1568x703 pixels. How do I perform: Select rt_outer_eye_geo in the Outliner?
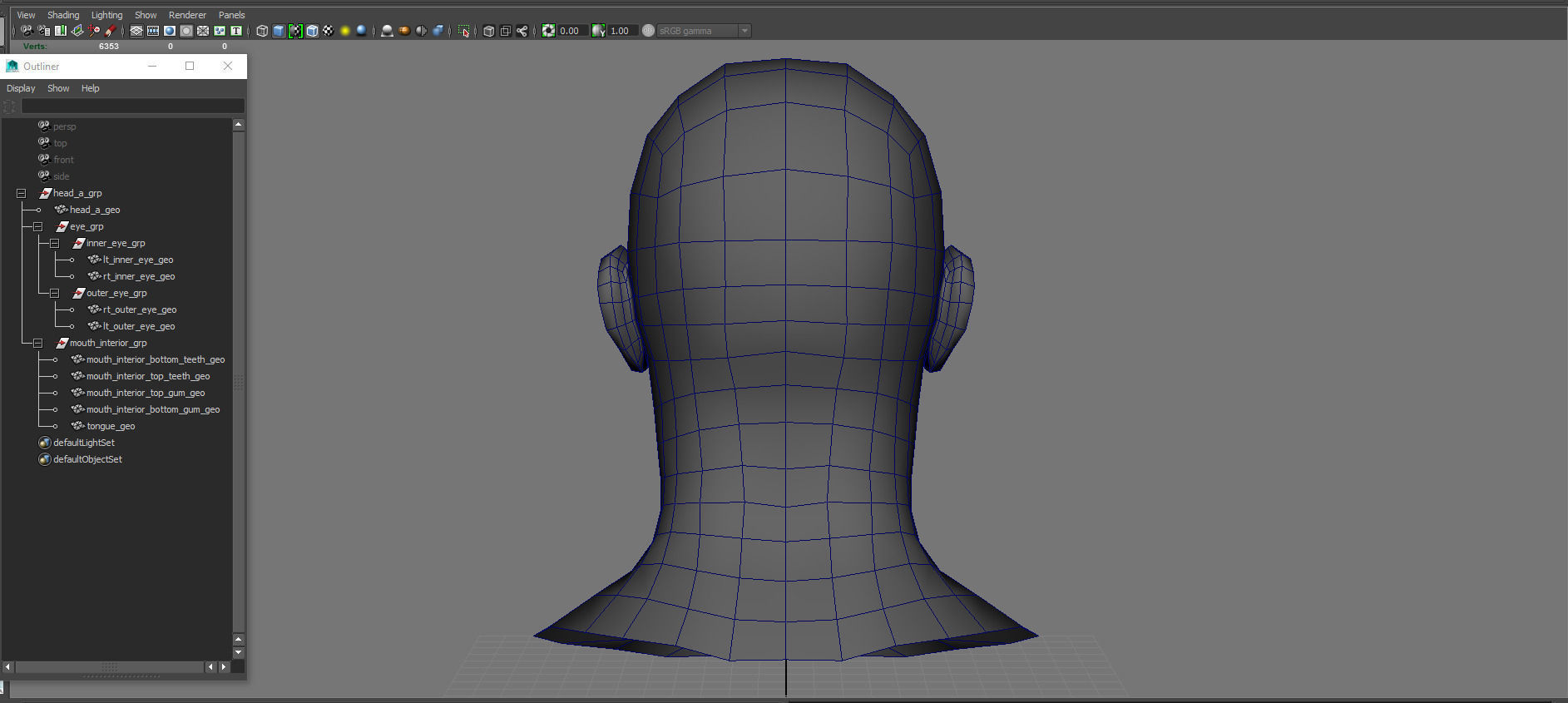point(140,309)
